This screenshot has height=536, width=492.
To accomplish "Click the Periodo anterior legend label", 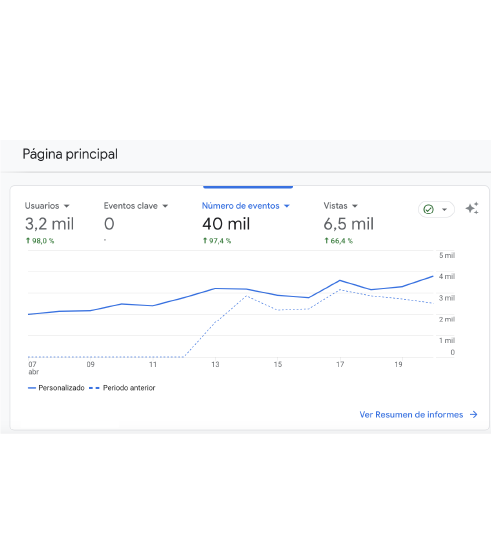I will (129, 388).
